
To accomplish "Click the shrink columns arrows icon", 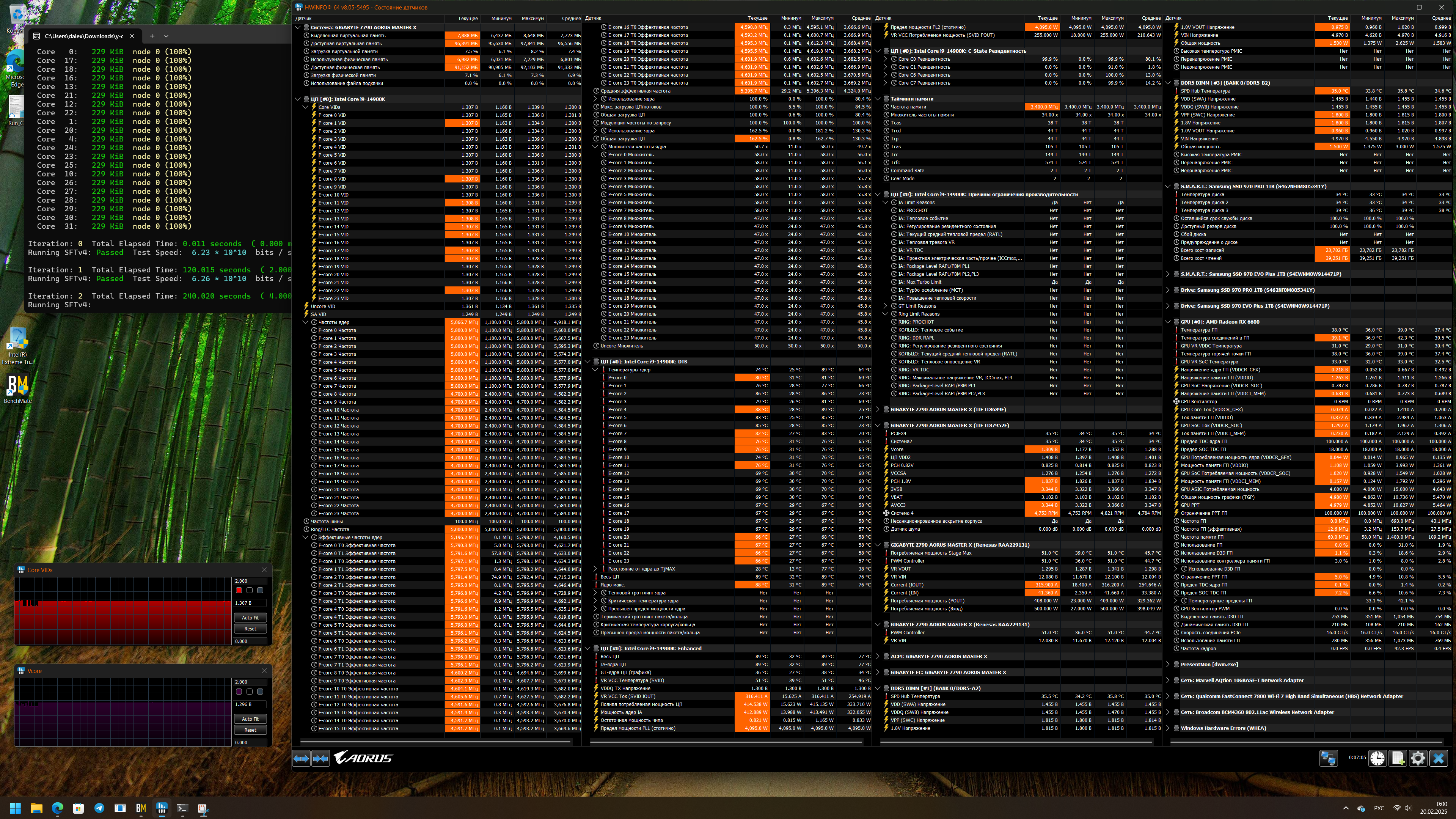I will [x=320, y=759].
